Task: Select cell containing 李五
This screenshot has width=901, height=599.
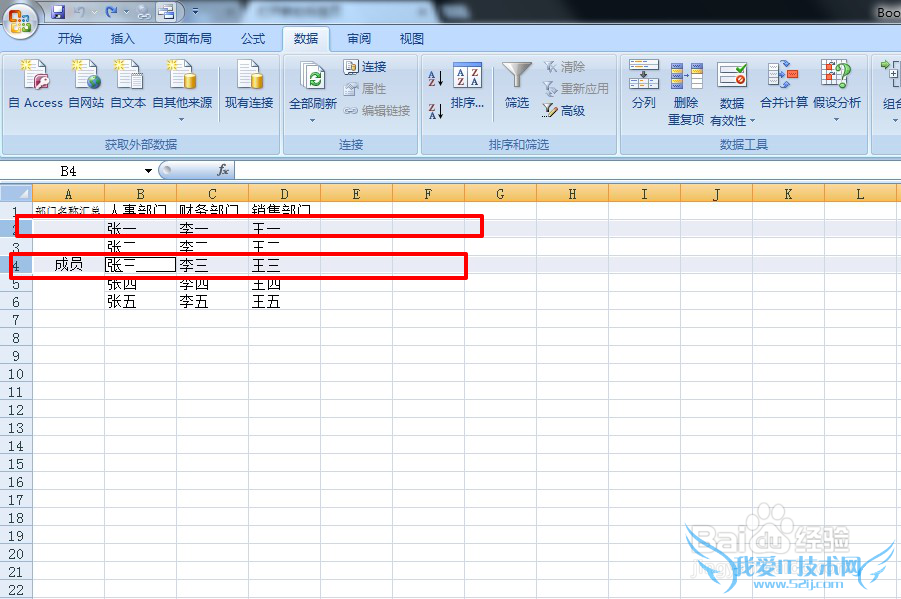Action: point(212,301)
